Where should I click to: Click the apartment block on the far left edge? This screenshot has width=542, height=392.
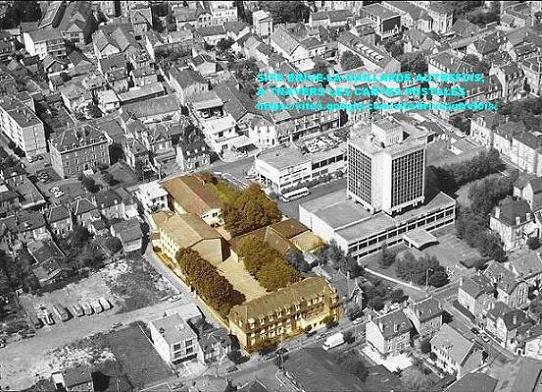point(22,128)
